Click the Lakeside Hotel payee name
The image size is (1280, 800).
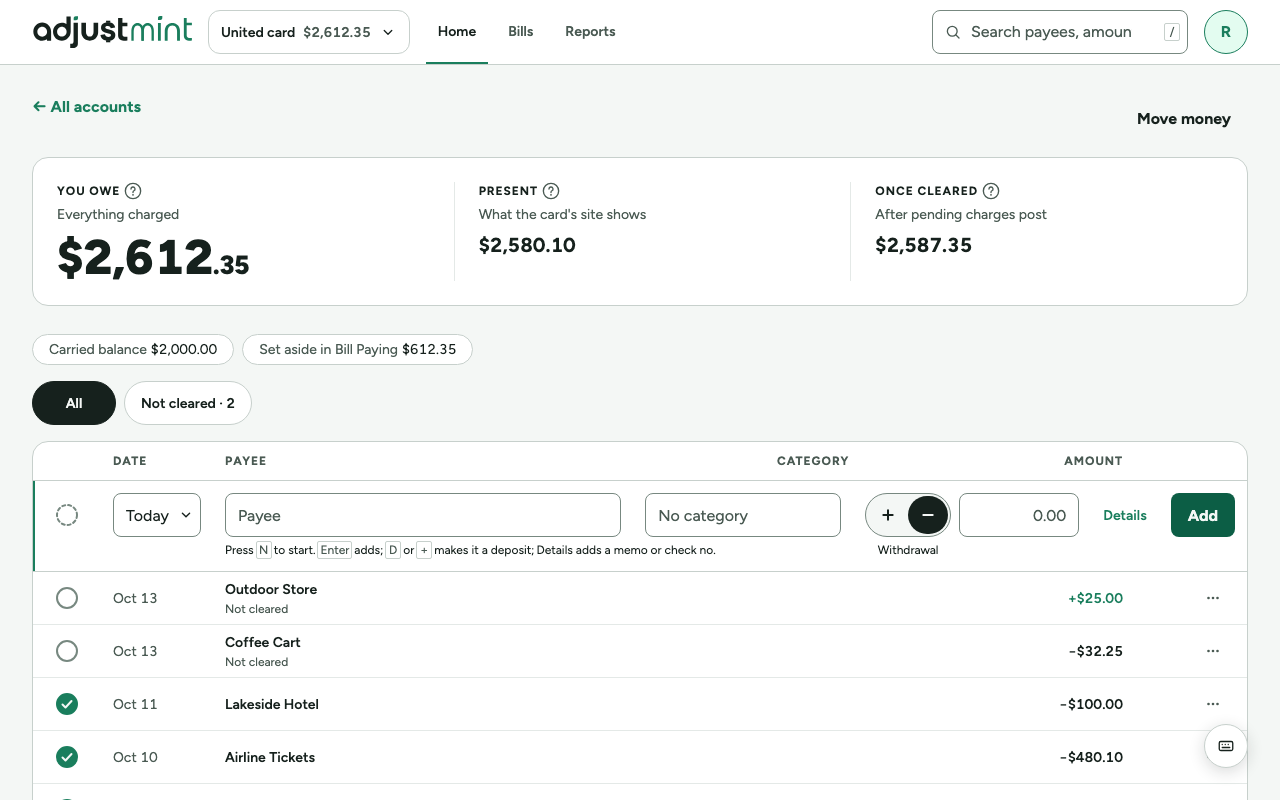click(x=272, y=704)
